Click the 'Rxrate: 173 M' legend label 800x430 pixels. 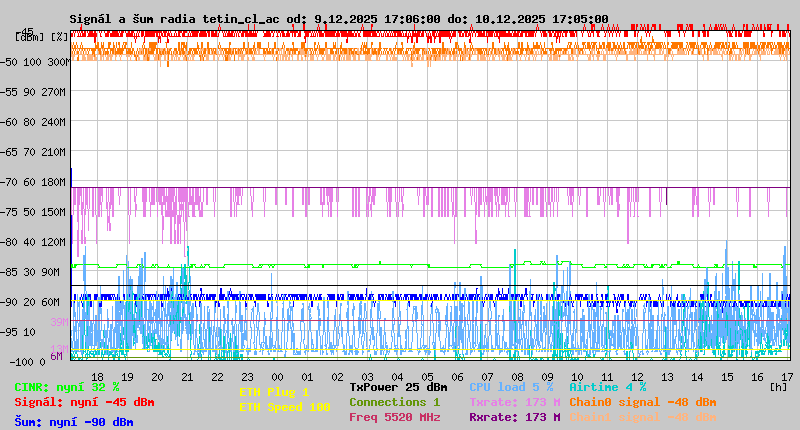tap(515, 417)
